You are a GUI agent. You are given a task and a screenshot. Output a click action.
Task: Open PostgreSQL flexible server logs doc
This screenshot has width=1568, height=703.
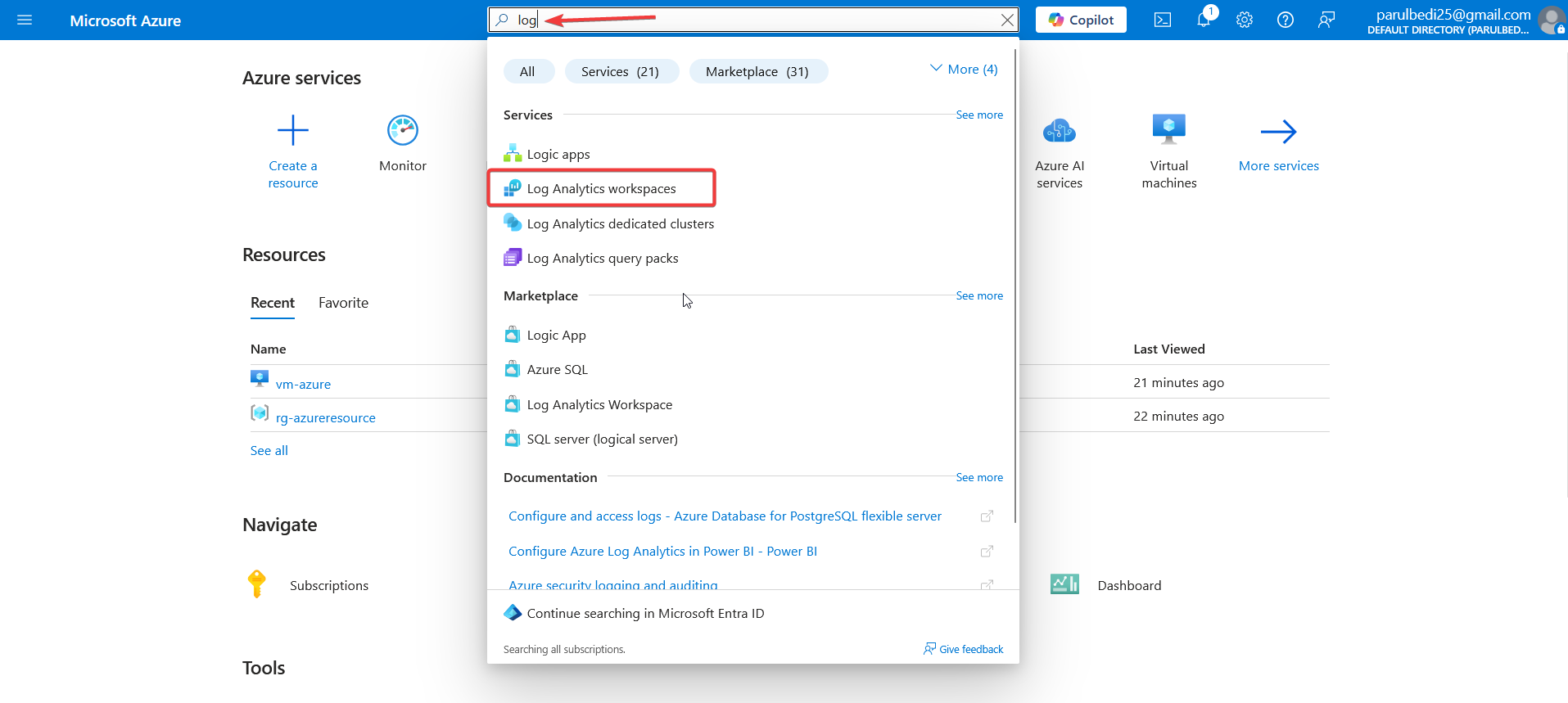pyautogui.click(x=725, y=516)
